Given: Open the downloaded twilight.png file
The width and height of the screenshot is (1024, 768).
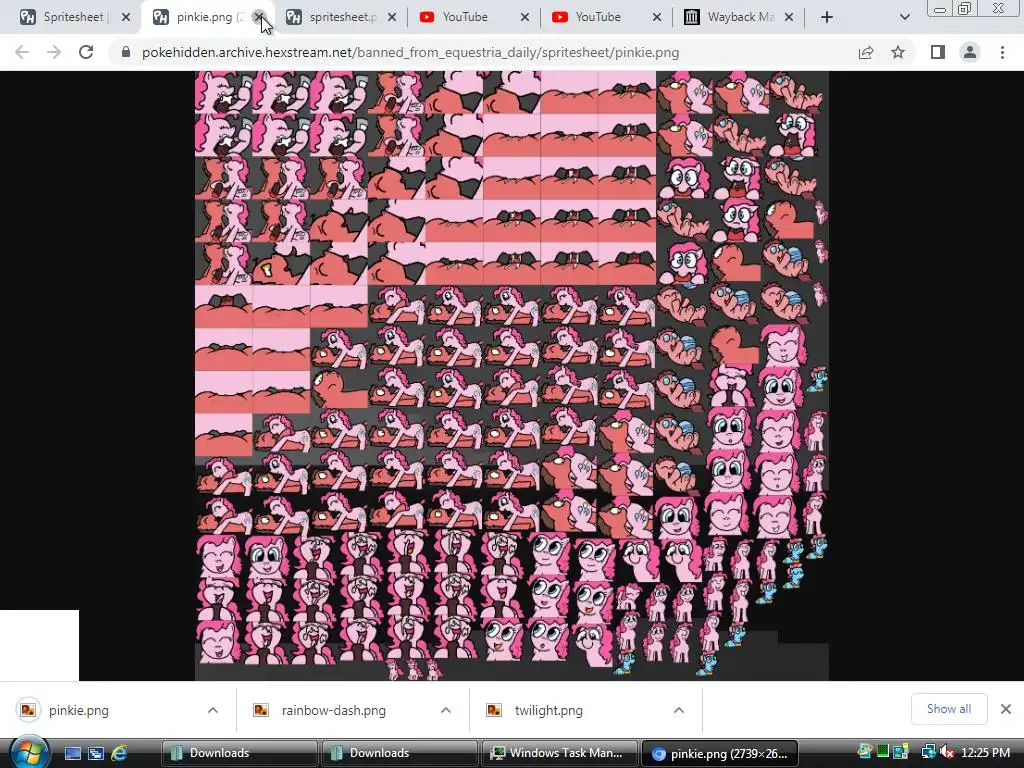Looking at the screenshot, I should coord(549,710).
